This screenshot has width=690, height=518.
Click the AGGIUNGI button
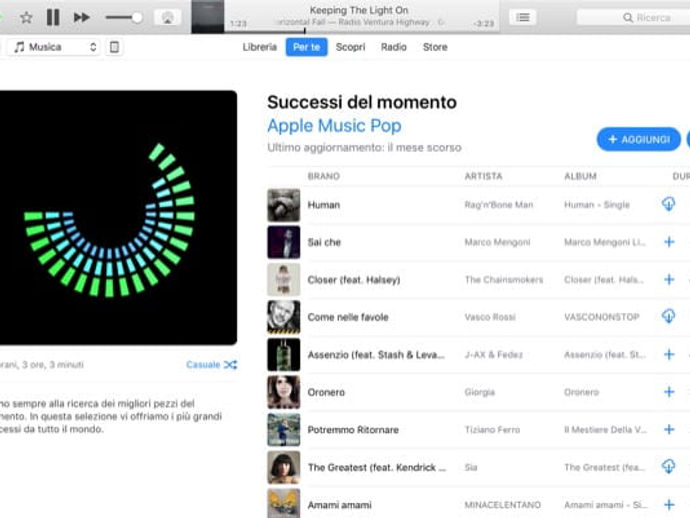639,140
